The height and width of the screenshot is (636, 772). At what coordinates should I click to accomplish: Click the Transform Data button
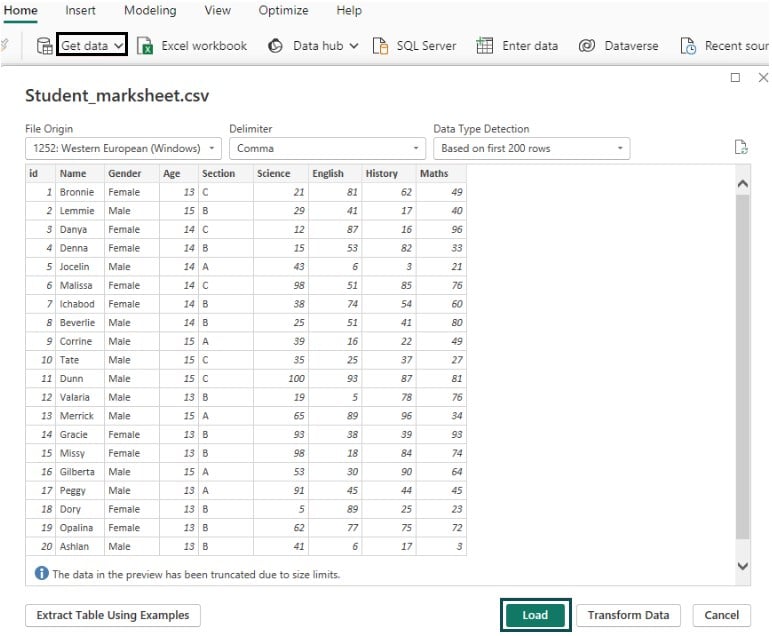click(x=628, y=615)
